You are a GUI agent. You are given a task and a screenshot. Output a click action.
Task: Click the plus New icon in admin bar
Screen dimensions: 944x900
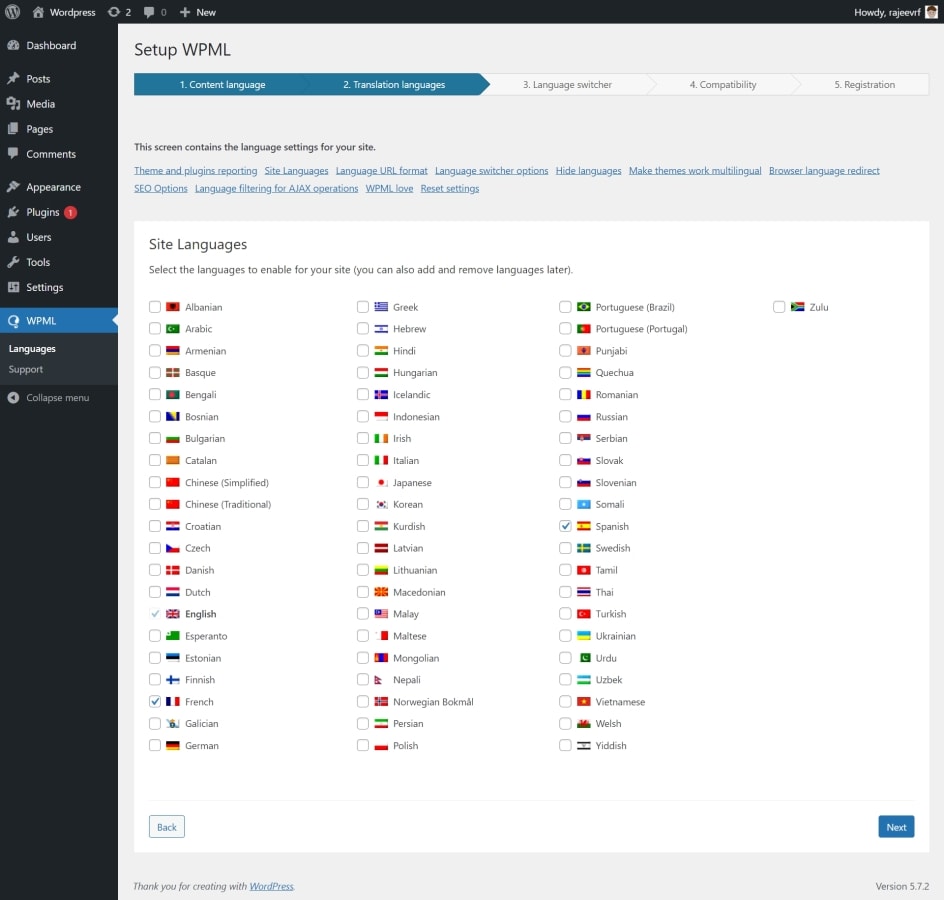coord(185,12)
